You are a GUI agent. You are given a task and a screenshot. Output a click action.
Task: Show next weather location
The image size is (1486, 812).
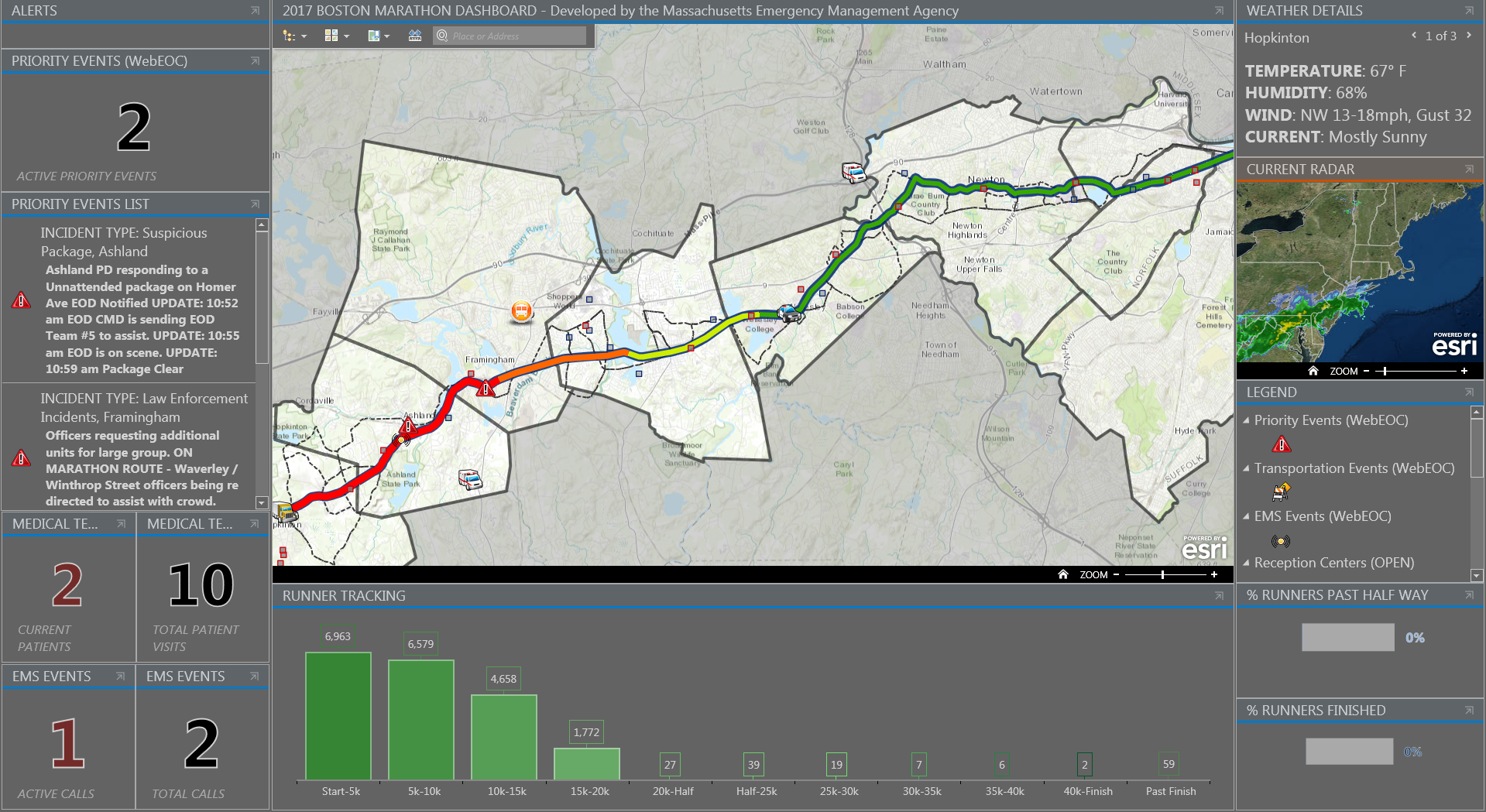(1468, 36)
